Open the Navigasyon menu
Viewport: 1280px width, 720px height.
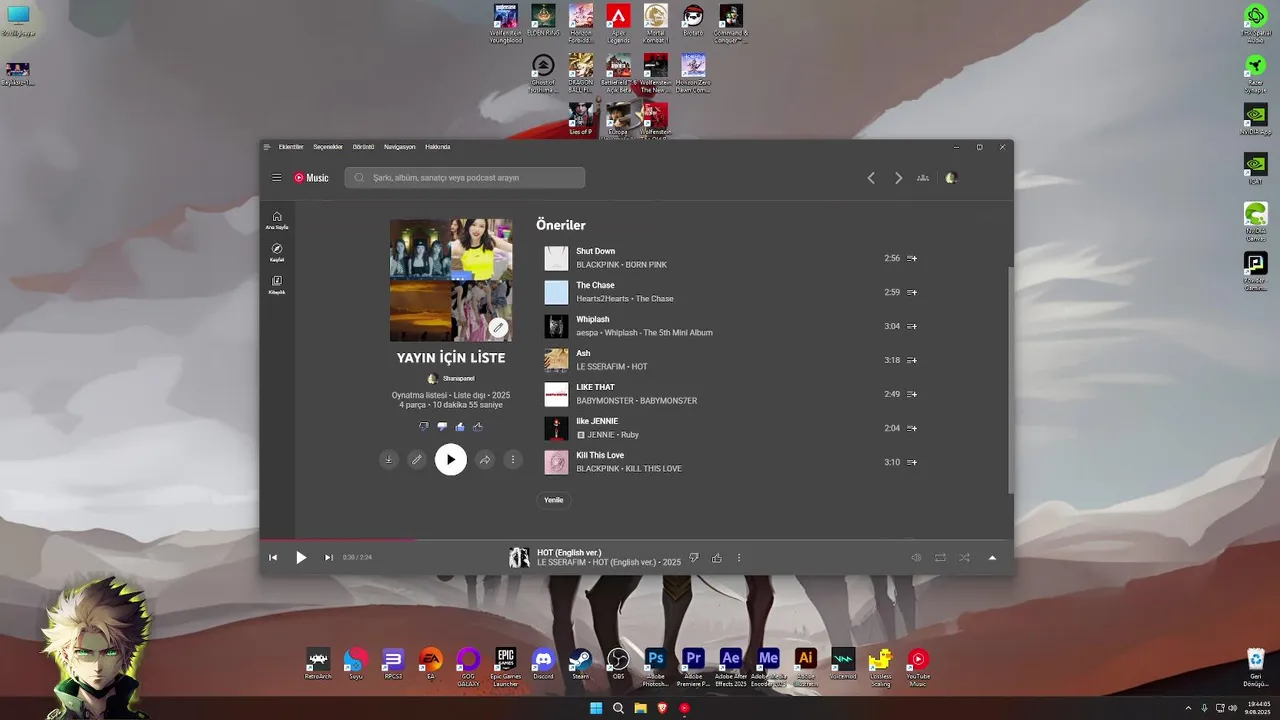pos(400,147)
